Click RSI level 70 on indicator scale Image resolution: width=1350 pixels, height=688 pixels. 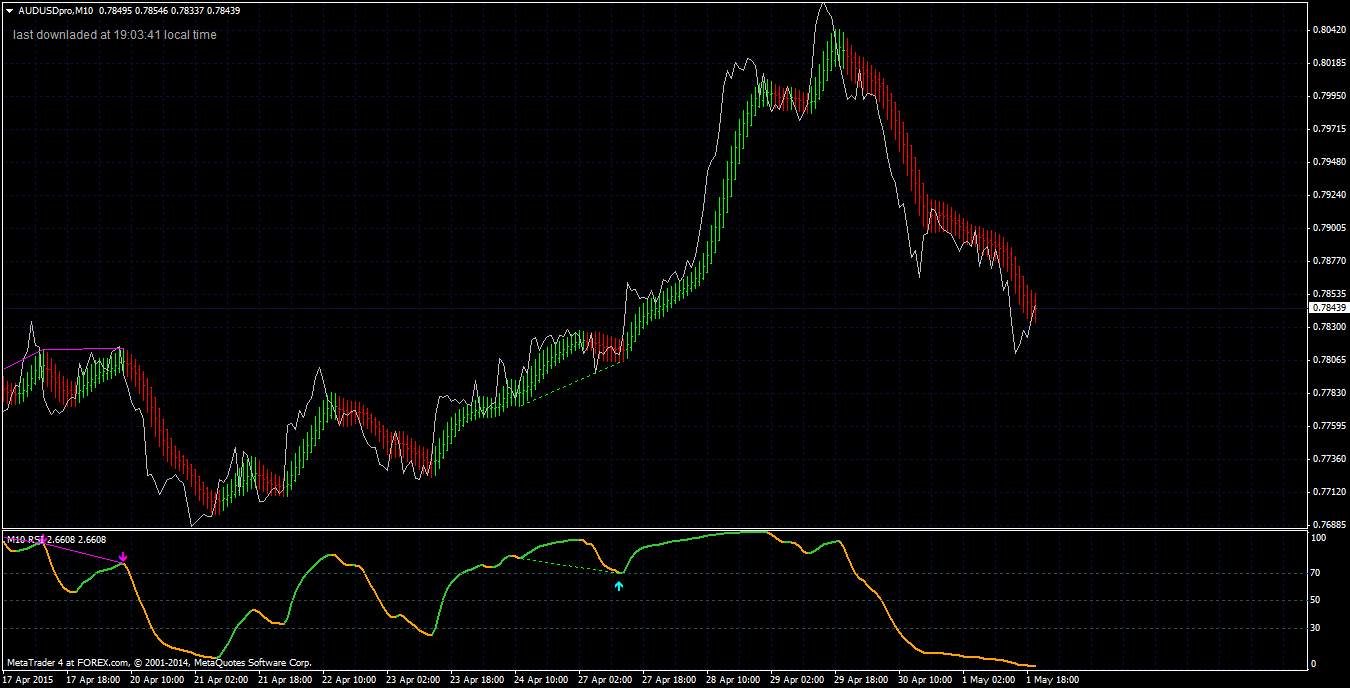point(1316,573)
